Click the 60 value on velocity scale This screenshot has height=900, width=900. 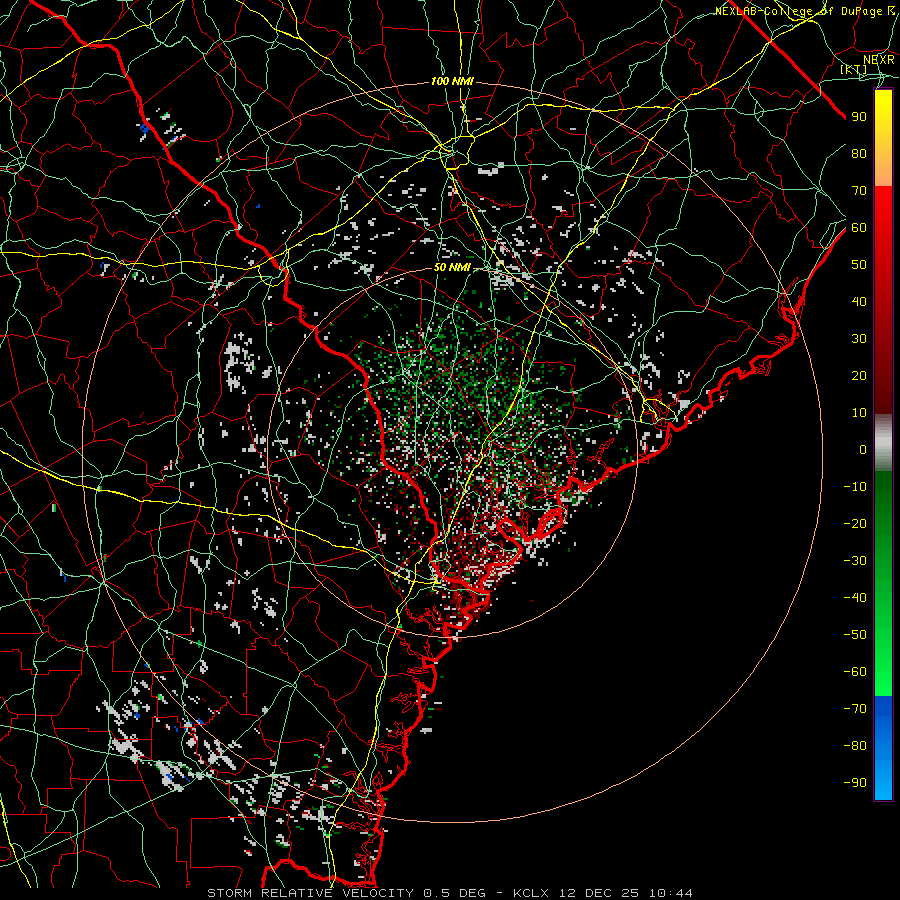point(859,228)
